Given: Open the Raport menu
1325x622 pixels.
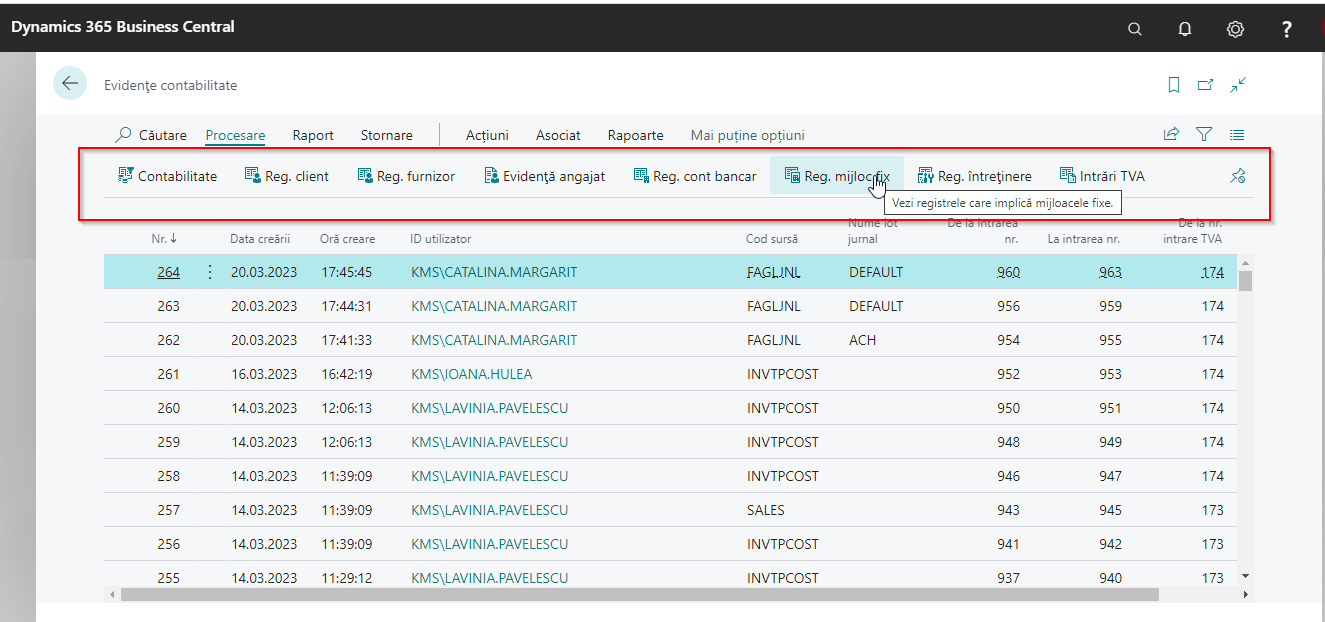Looking at the screenshot, I should (x=313, y=135).
